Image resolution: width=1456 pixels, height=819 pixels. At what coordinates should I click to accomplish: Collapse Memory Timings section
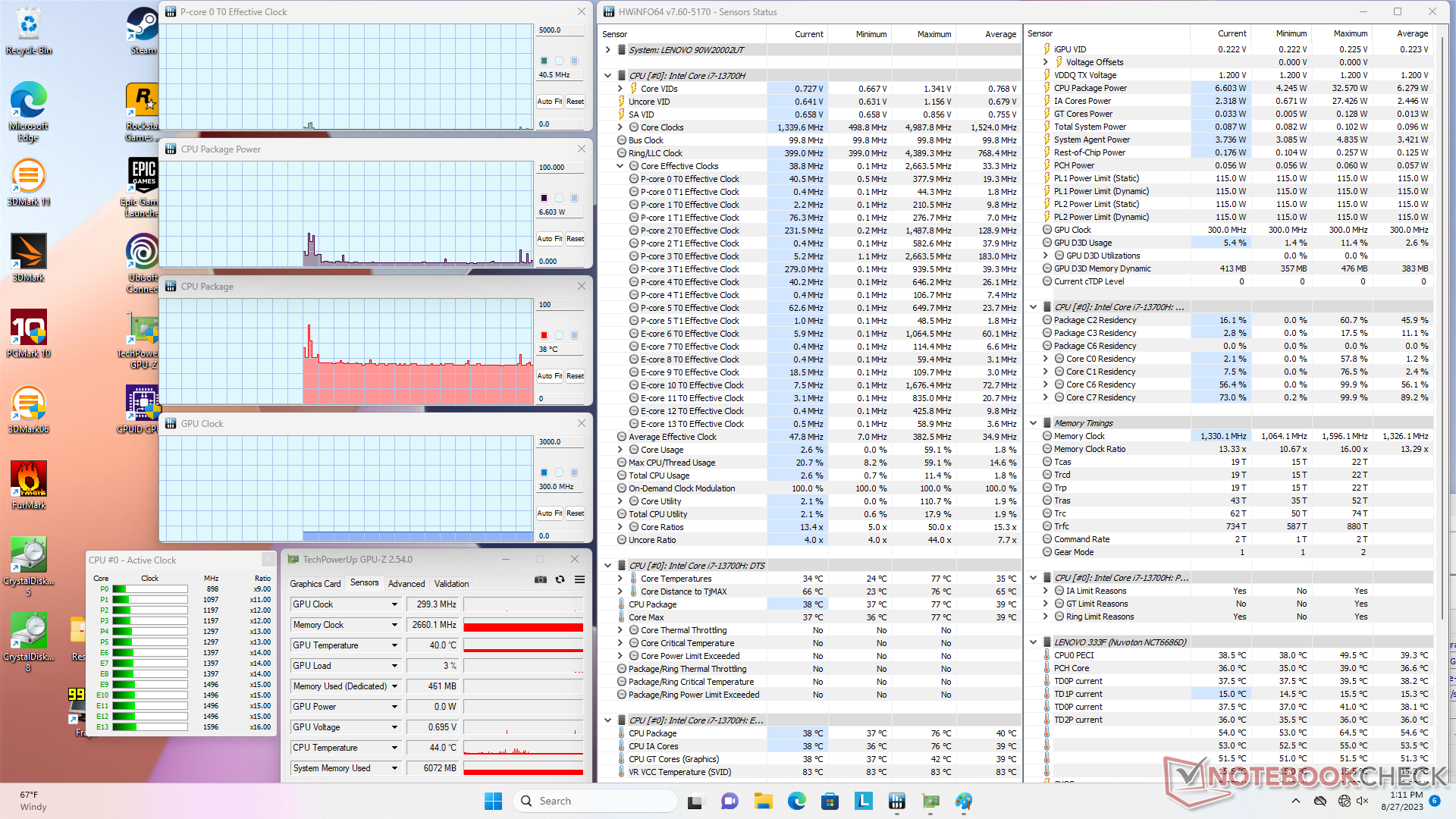pos(1033,423)
